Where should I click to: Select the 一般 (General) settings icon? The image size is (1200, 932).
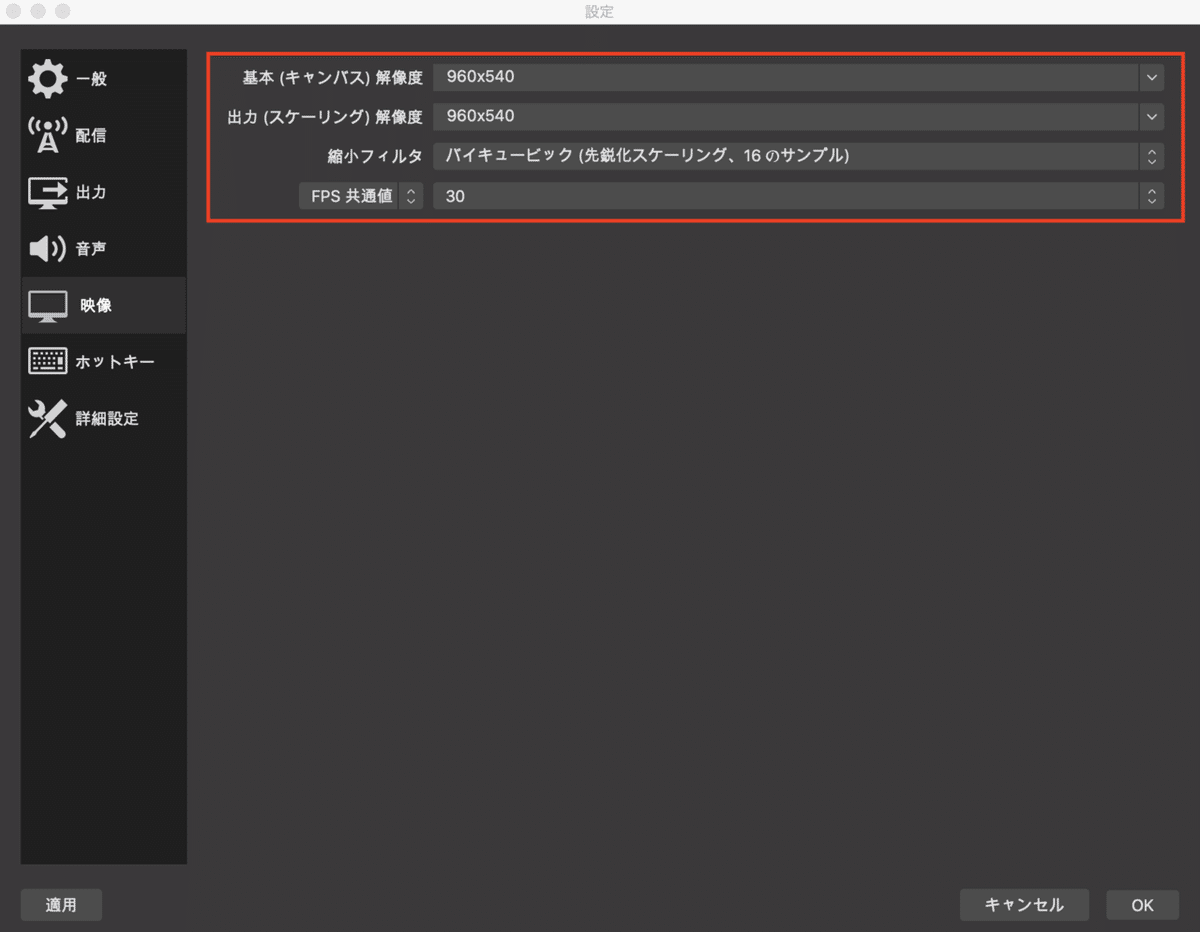coord(46,78)
